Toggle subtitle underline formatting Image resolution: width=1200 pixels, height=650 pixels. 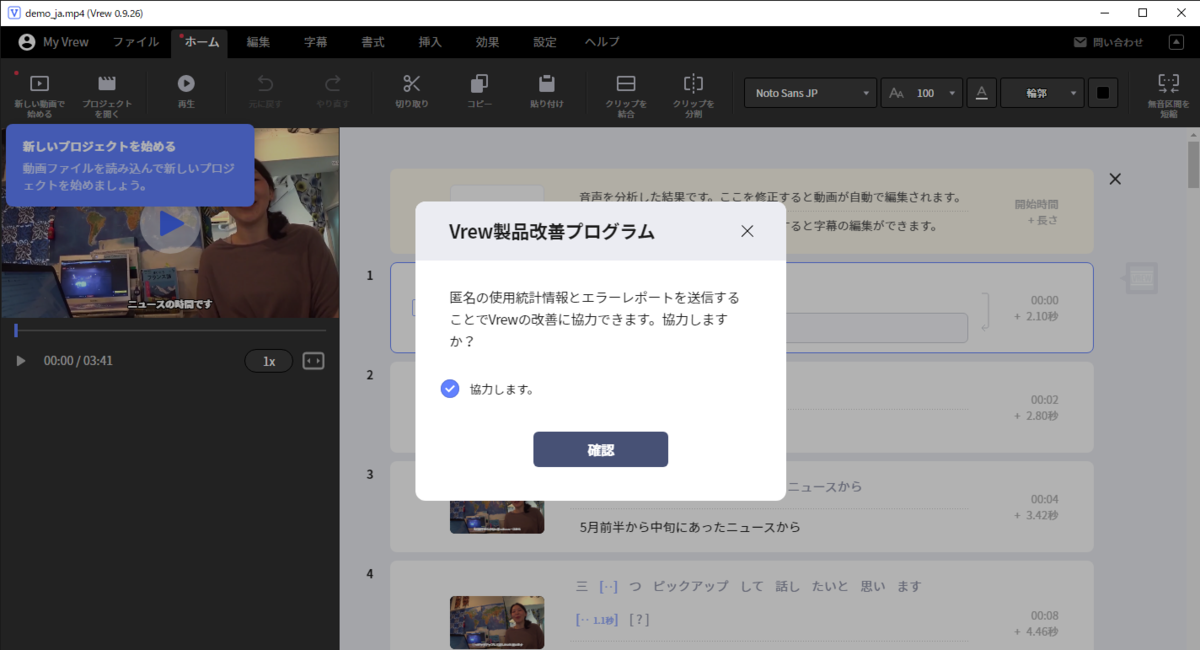981,92
